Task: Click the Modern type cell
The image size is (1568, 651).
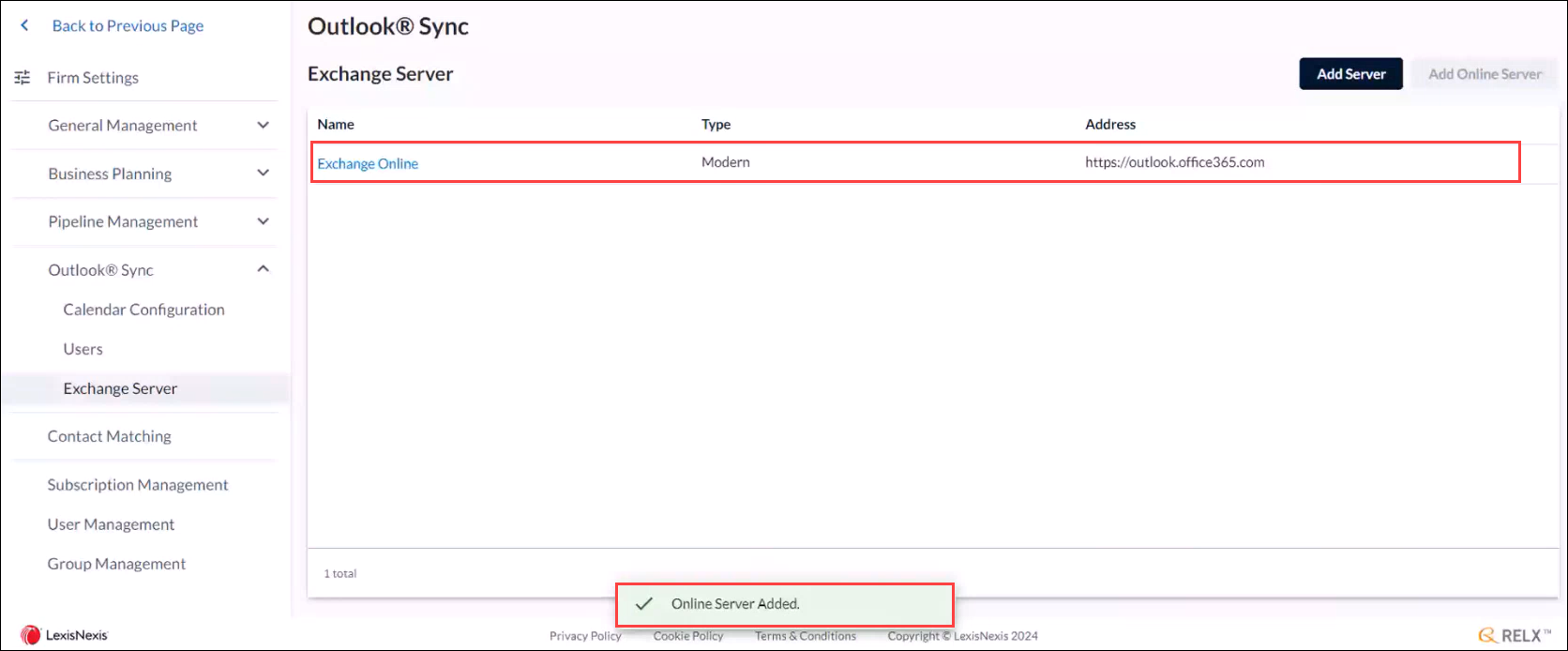Action: point(725,162)
